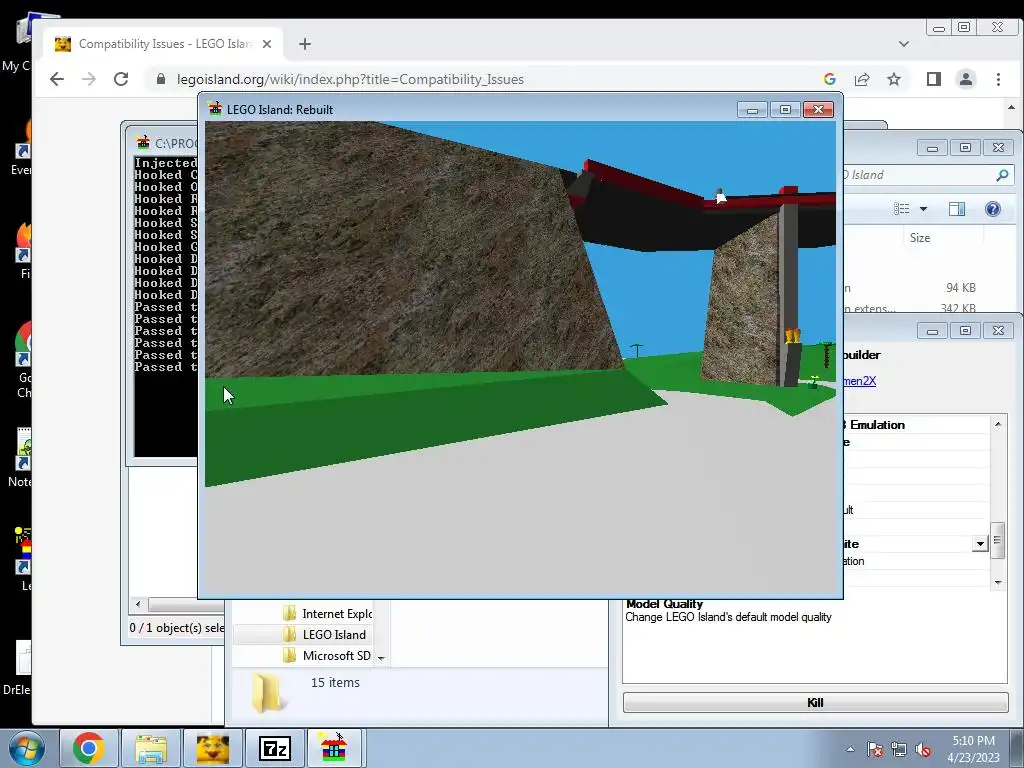Screen dimensions: 1024x768
Task: Open dropdown arrow in Rebuilder property grid
Action: coord(980,544)
